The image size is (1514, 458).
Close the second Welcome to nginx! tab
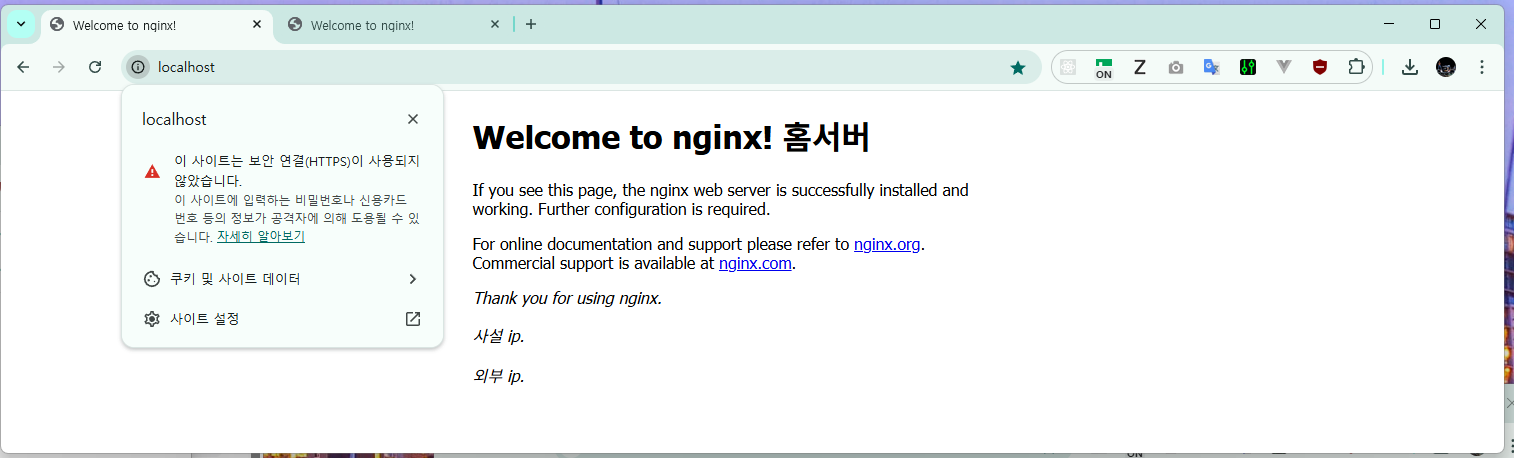(494, 25)
